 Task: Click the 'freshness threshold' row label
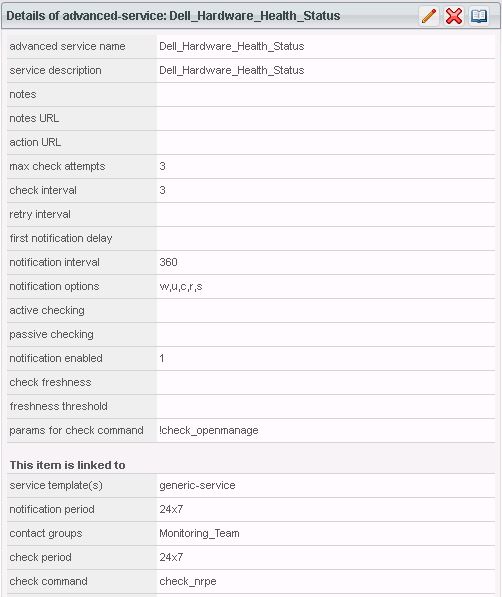pos(58,406)
